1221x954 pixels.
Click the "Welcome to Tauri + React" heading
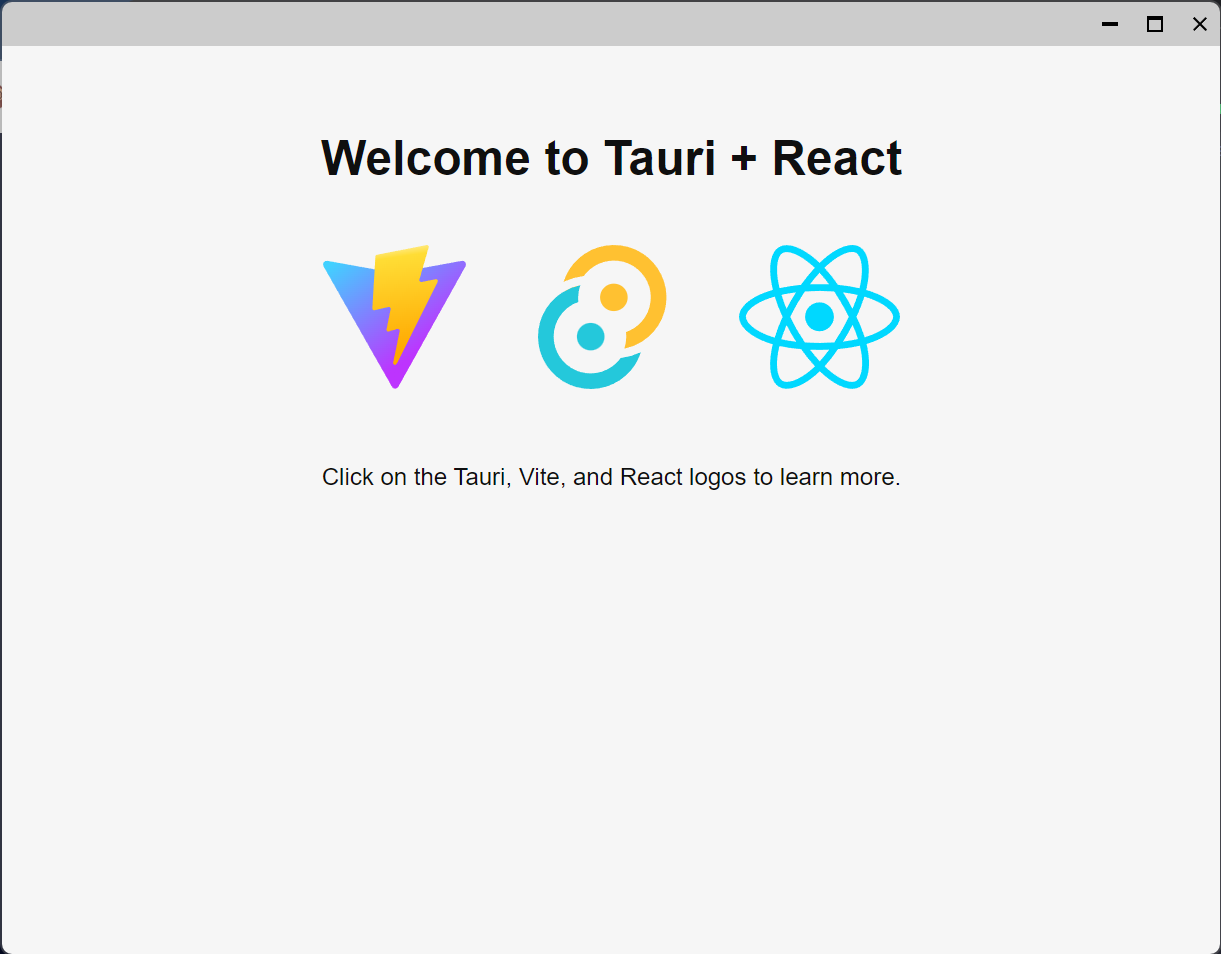pyautogui.click(x=611, y=158)
